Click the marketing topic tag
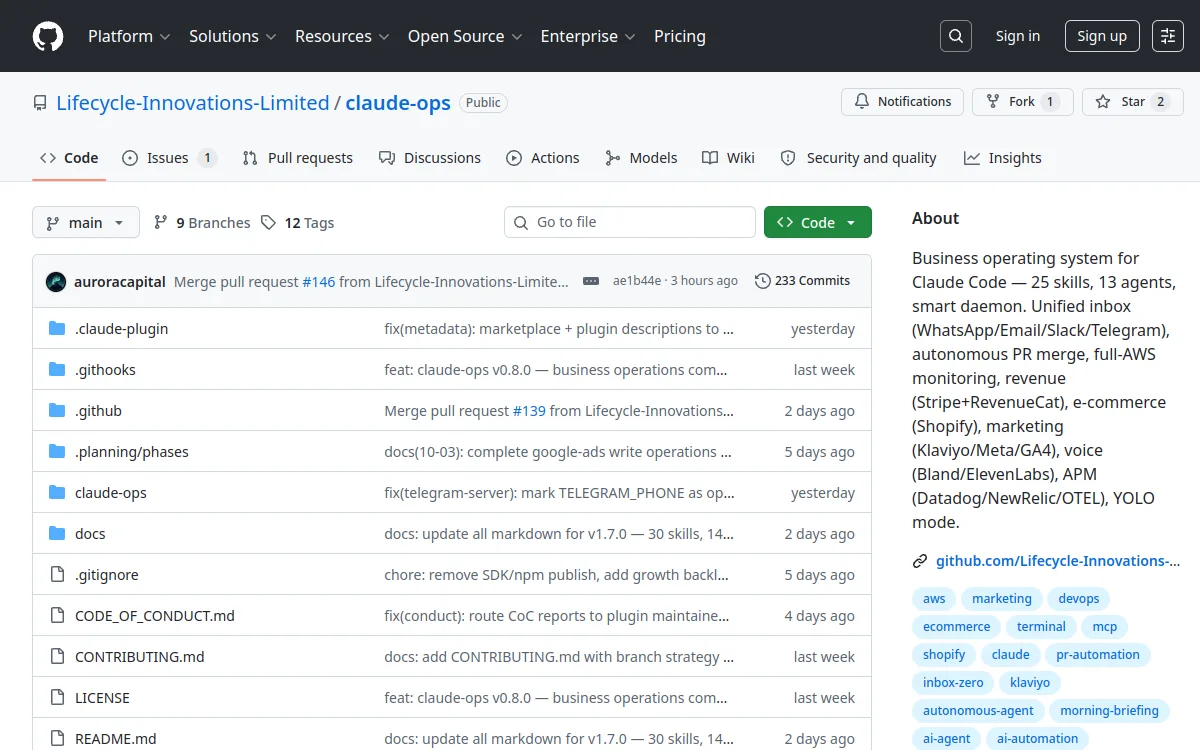 pos(1002,599)
